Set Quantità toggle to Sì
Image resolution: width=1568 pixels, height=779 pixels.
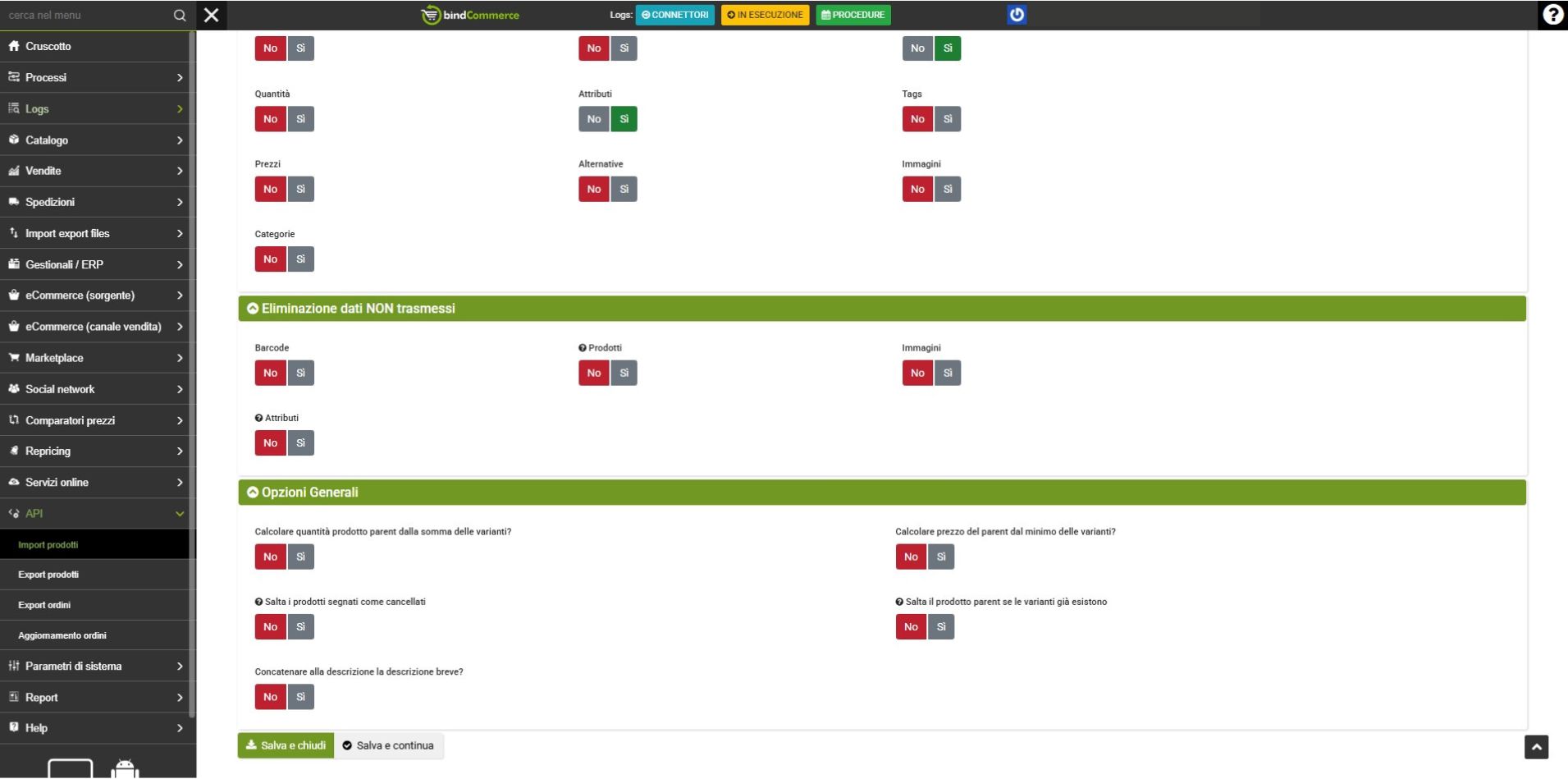coord(301,119)
